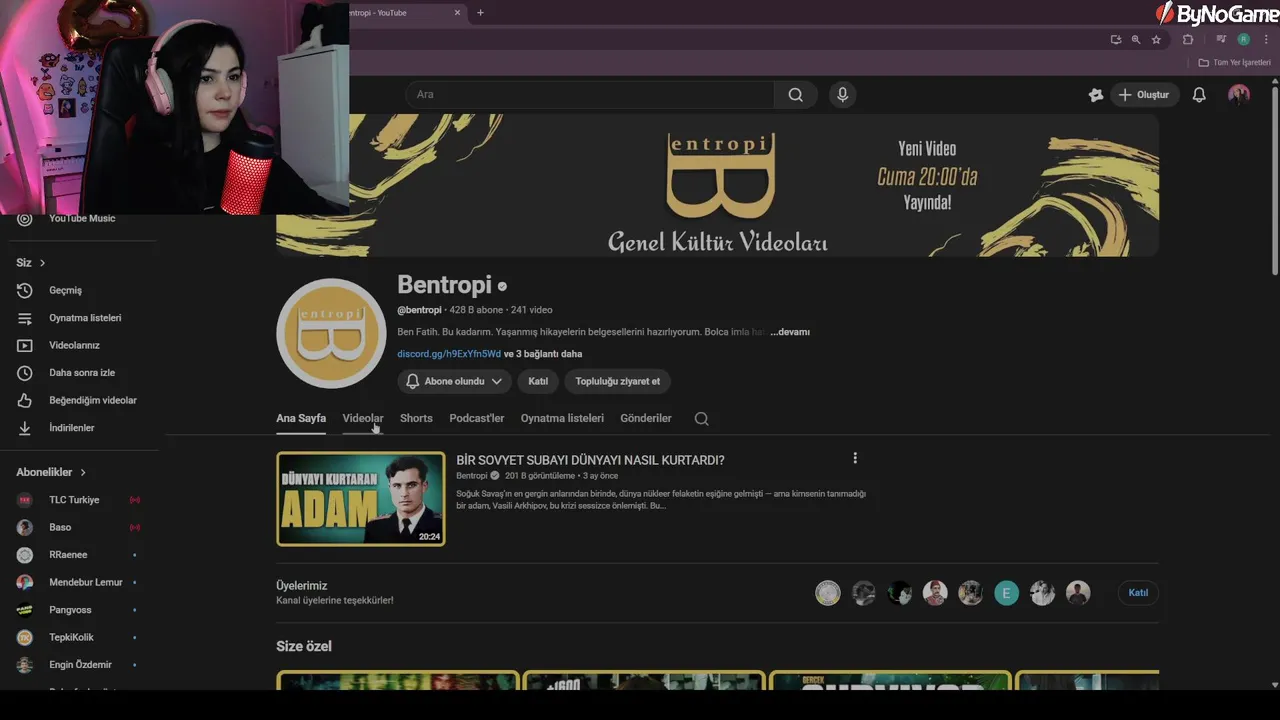The width and height of the screenshot is (1280, 720).
Task: Click Katıl button in the Üyelerimiz row
Action: click(x=1138, y=593)
